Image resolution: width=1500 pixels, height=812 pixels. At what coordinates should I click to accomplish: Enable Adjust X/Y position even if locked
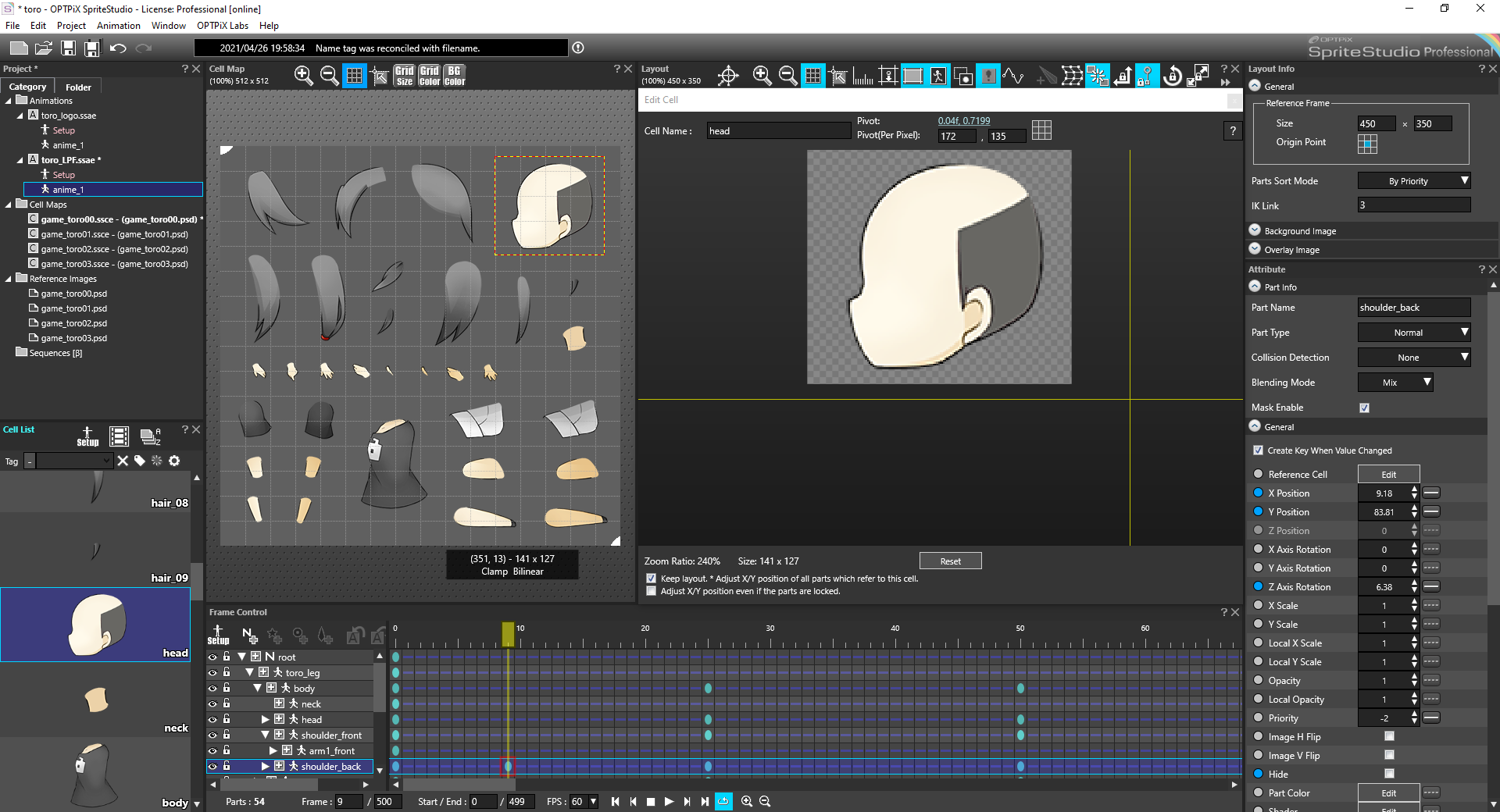[651, 591]
